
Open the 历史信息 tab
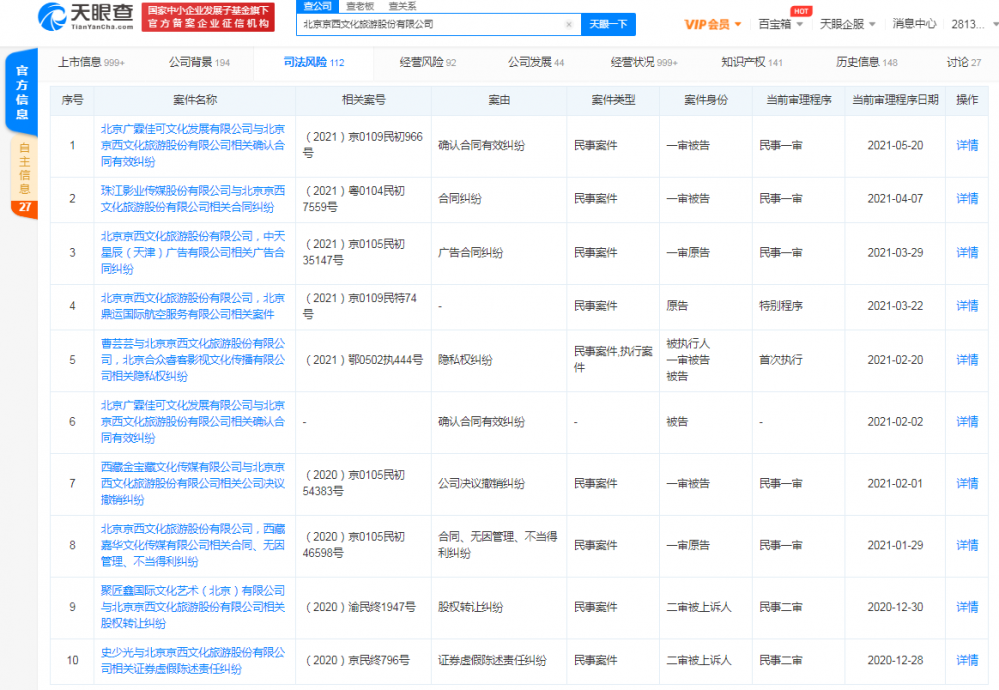(866, 62)
